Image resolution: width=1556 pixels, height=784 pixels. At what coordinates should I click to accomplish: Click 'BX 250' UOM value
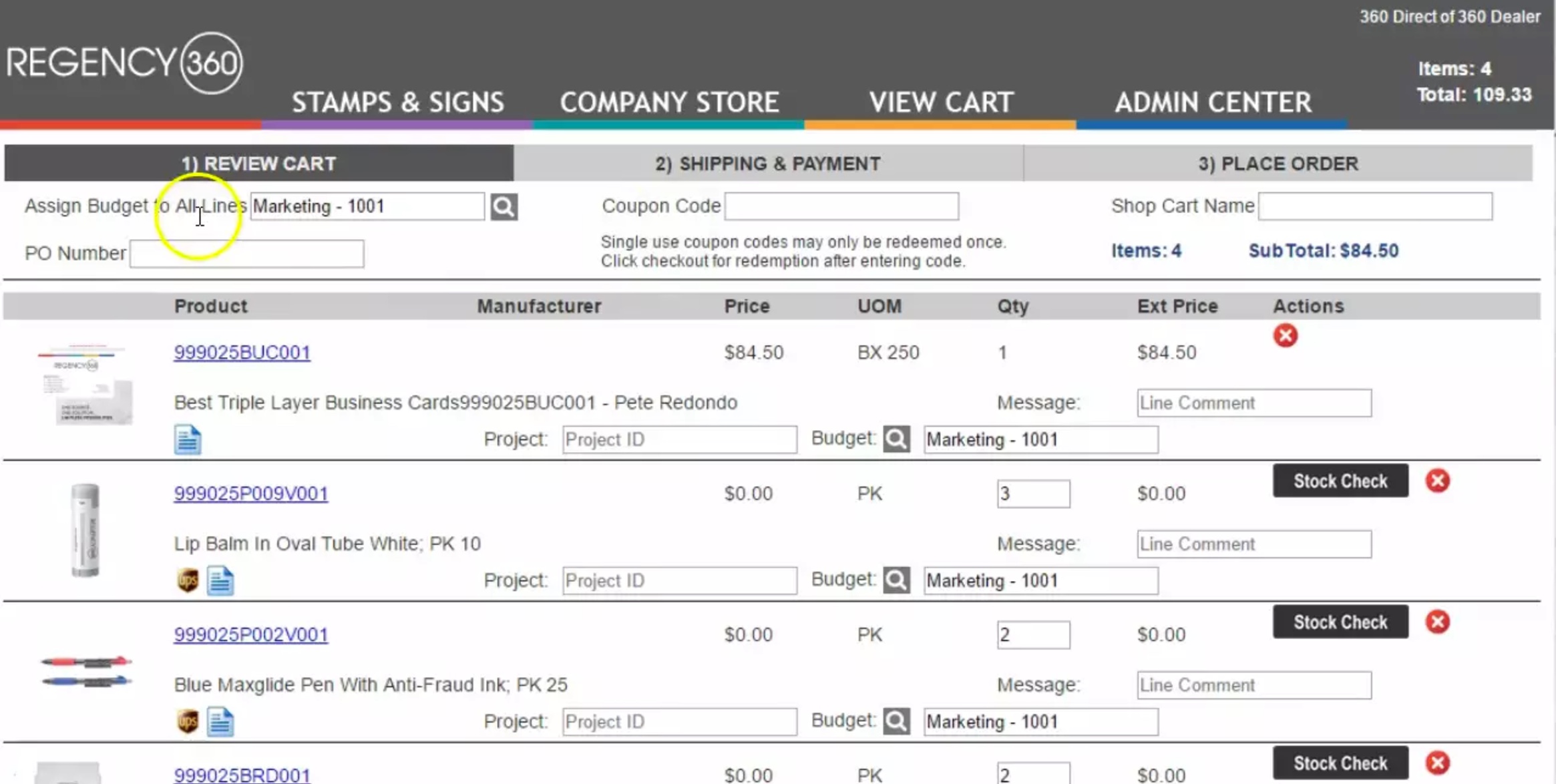[888, 353]
